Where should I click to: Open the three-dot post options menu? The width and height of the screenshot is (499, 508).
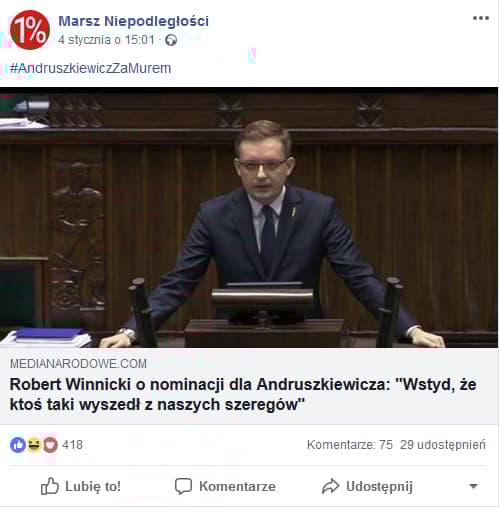481,18
